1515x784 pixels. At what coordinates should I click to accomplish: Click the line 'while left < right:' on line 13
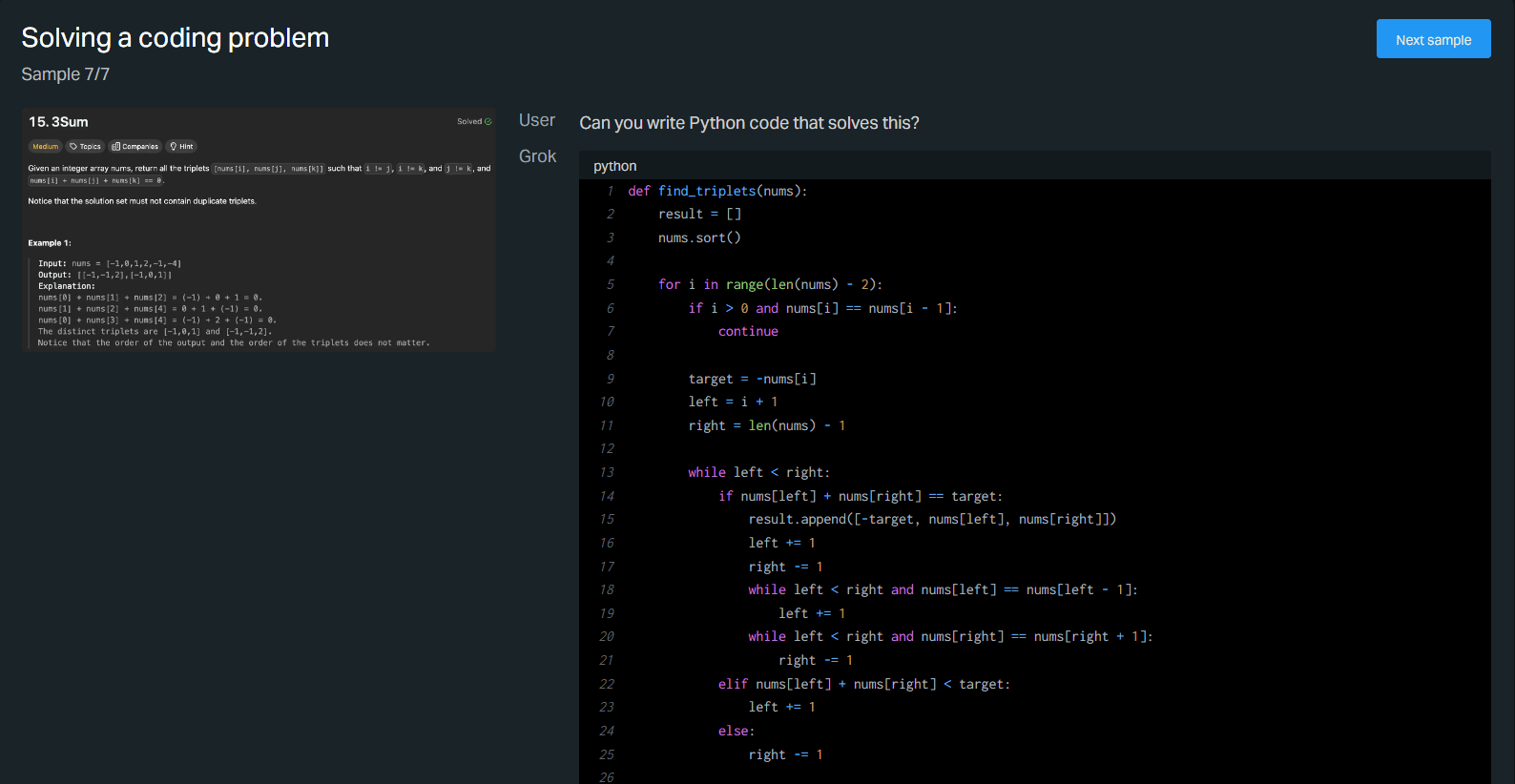(x=758, y=472)
